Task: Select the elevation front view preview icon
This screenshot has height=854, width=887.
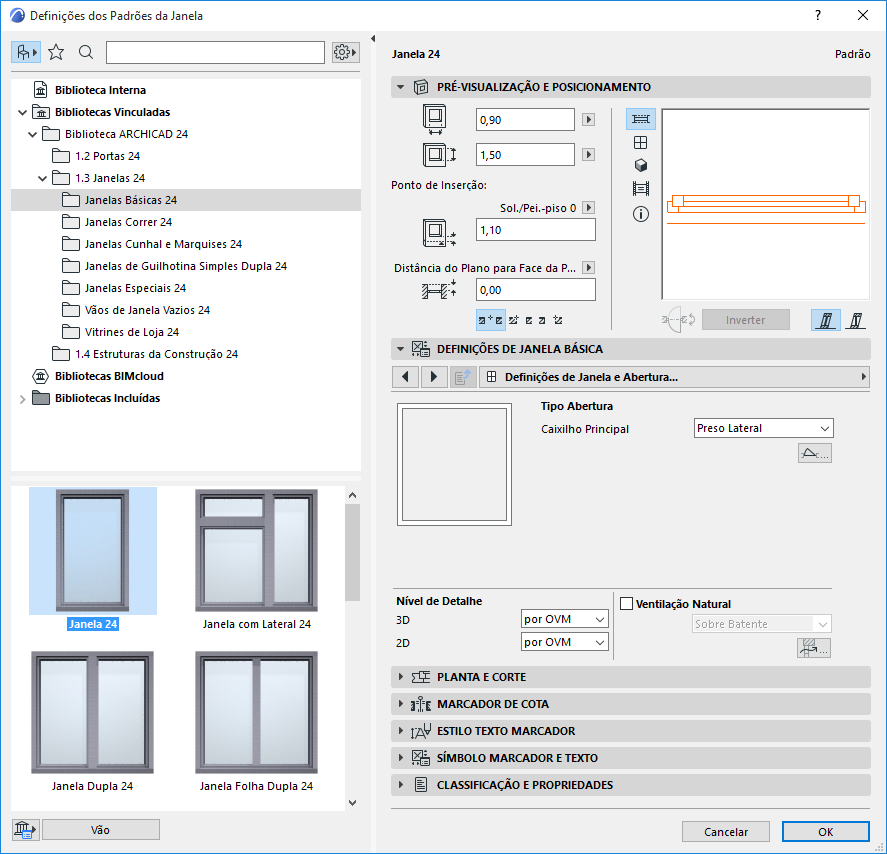Action: coord(641,142)
